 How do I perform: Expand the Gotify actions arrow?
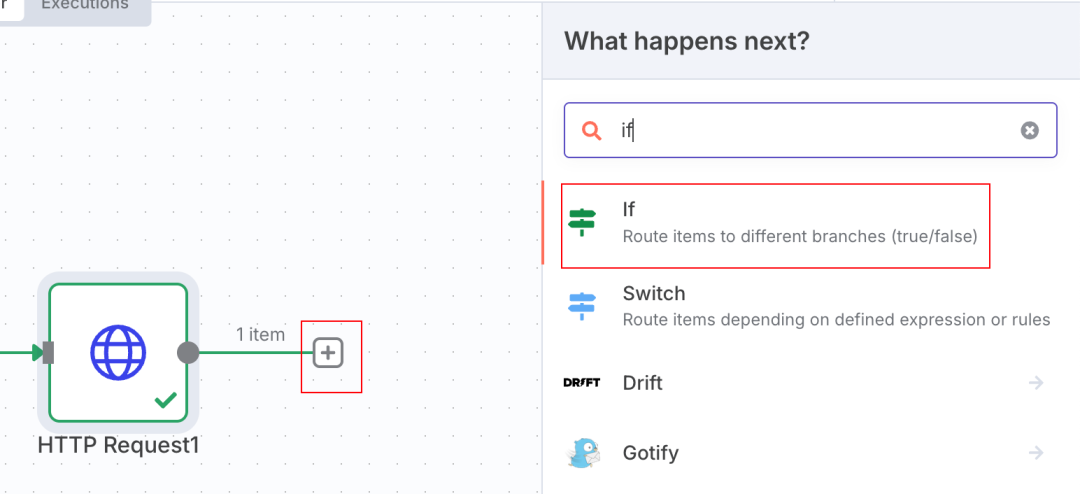1036,453
